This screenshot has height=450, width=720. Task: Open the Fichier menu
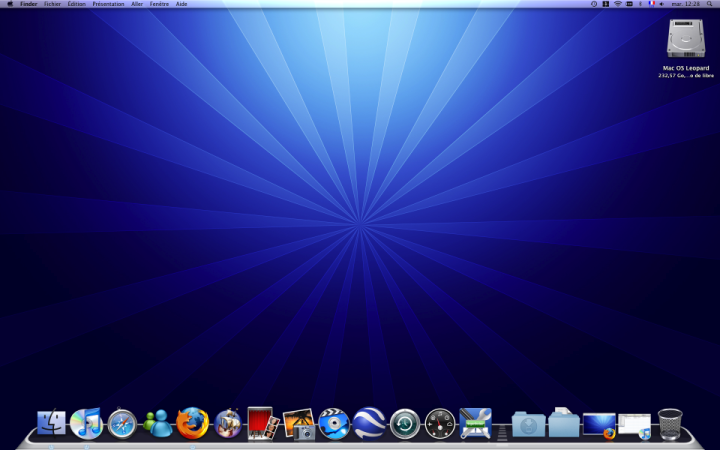(52, 4)
